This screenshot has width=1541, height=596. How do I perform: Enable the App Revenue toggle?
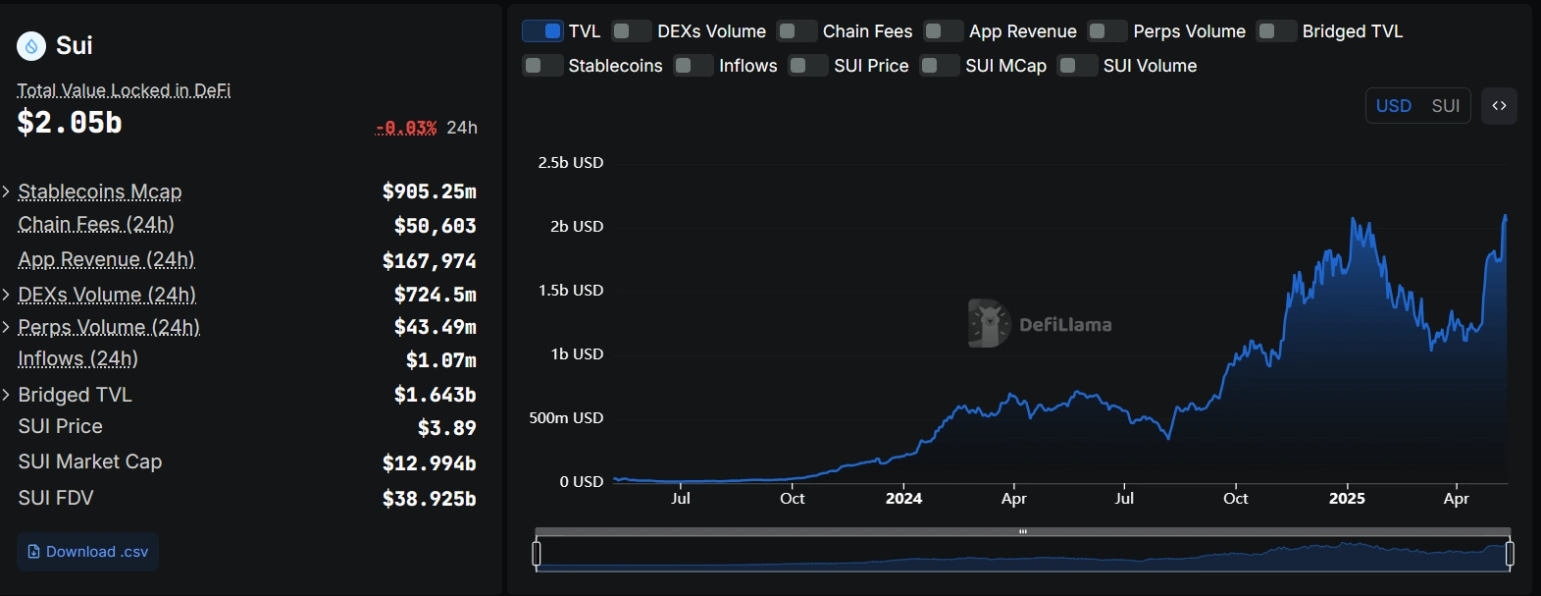[x=943, y=31]
